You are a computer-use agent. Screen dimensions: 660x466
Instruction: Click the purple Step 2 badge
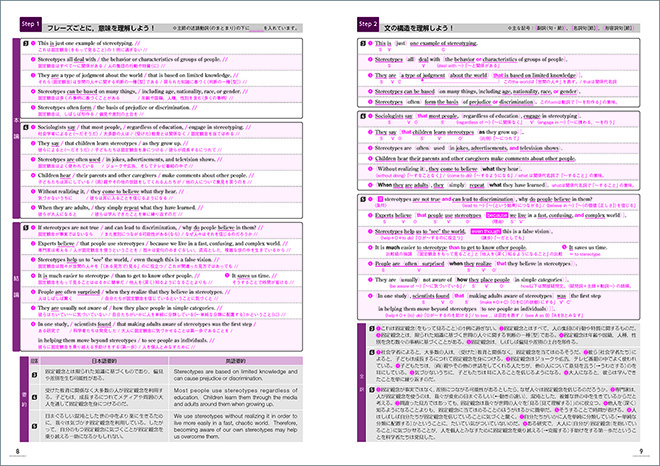coord(368,24)
